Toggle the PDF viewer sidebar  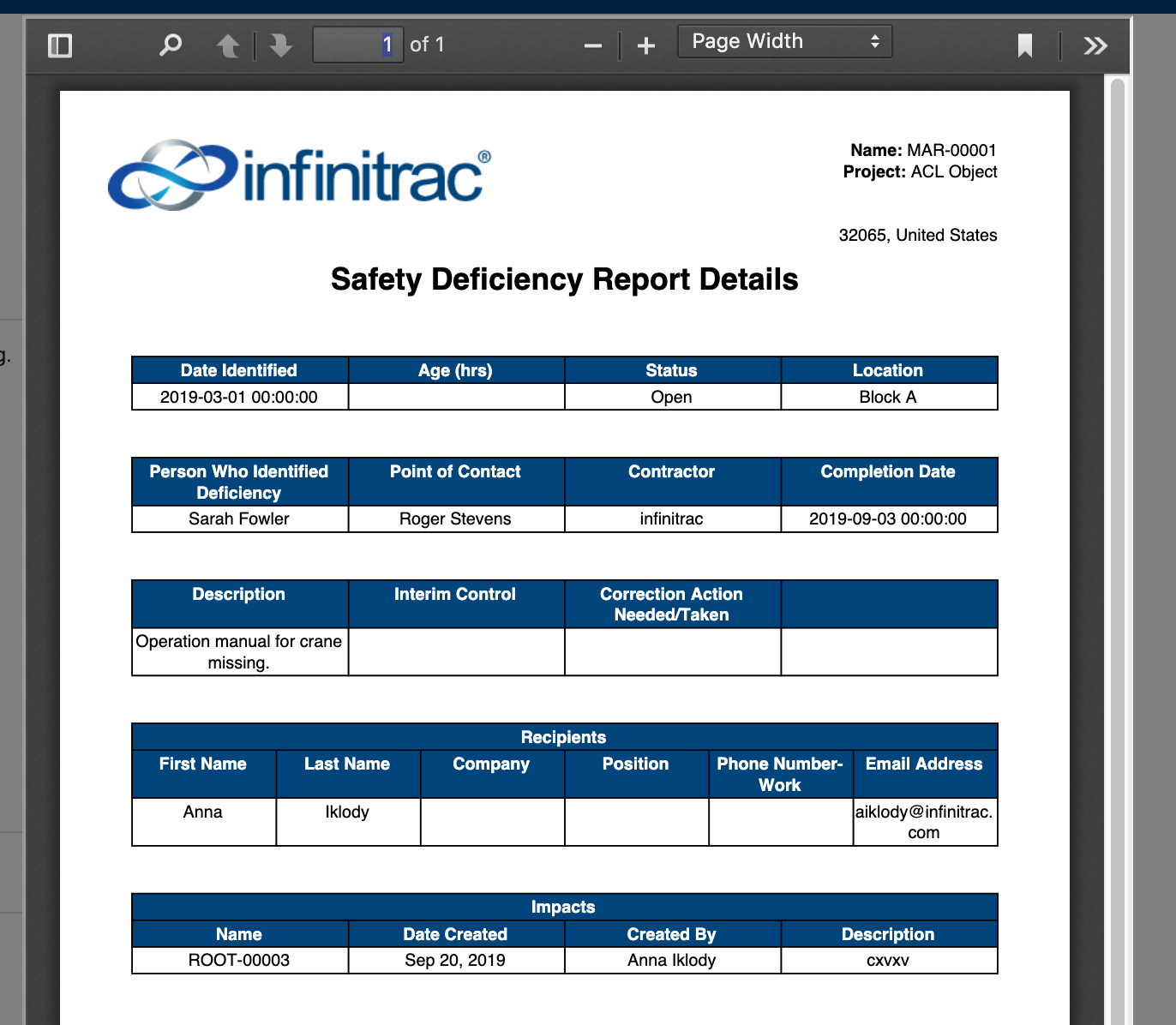click(60, 45)
